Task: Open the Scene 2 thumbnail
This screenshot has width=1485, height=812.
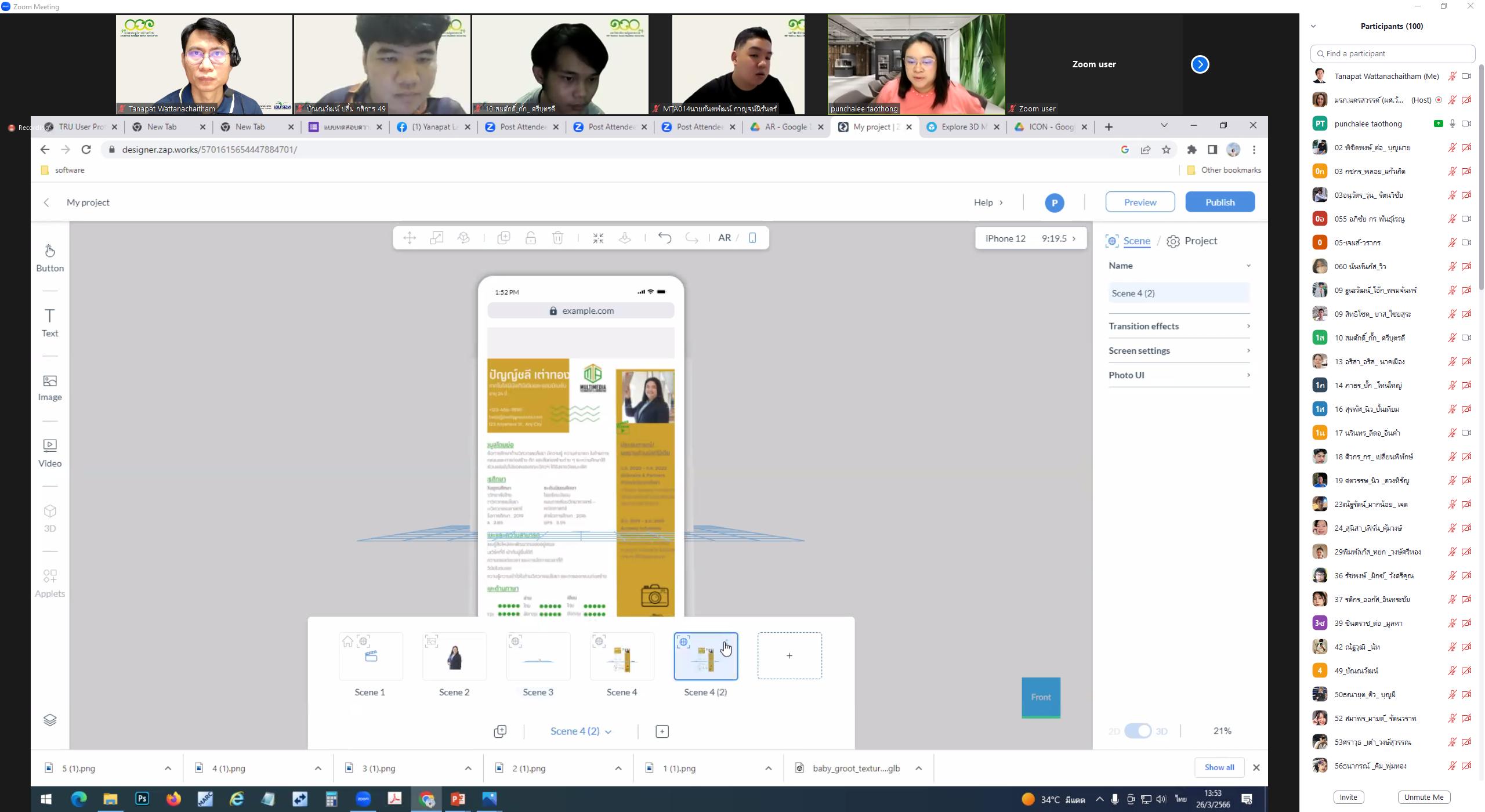Action: click(x=454, y=655)
